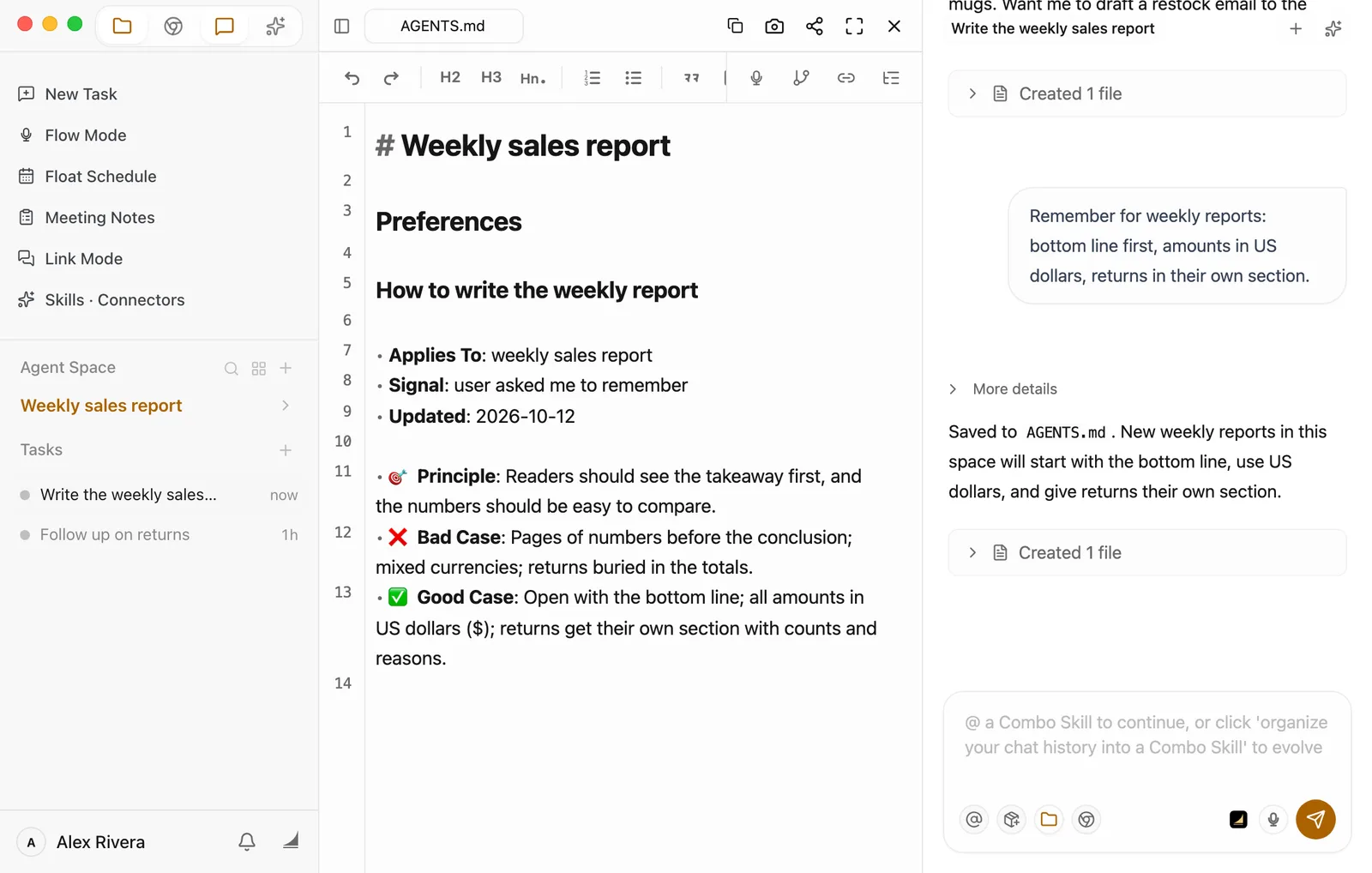
Task: Enter fullscreen for the editor
Action: pyautogui.click(x=854, y=26)
